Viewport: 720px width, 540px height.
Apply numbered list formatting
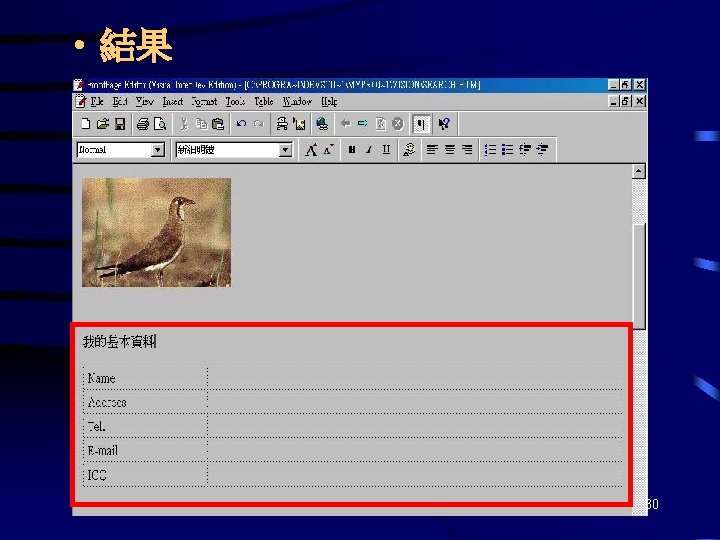(490, 150)
